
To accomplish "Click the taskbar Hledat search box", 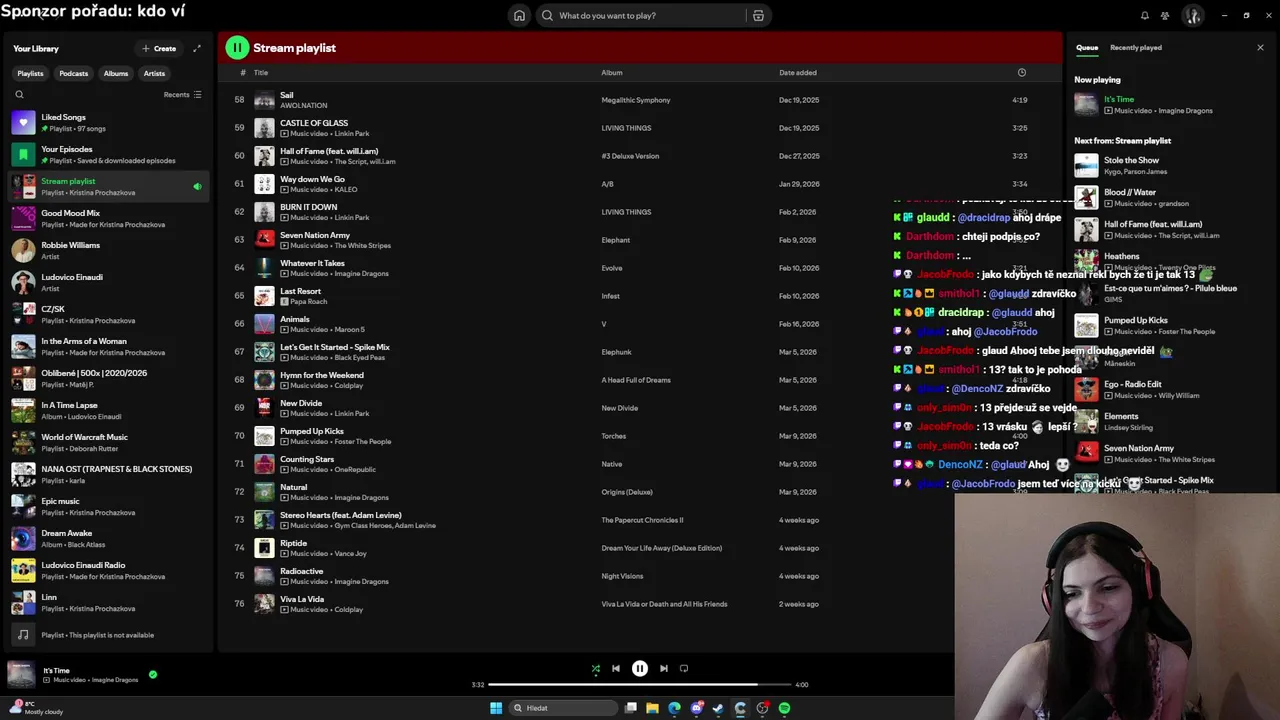I will (562, 708).
